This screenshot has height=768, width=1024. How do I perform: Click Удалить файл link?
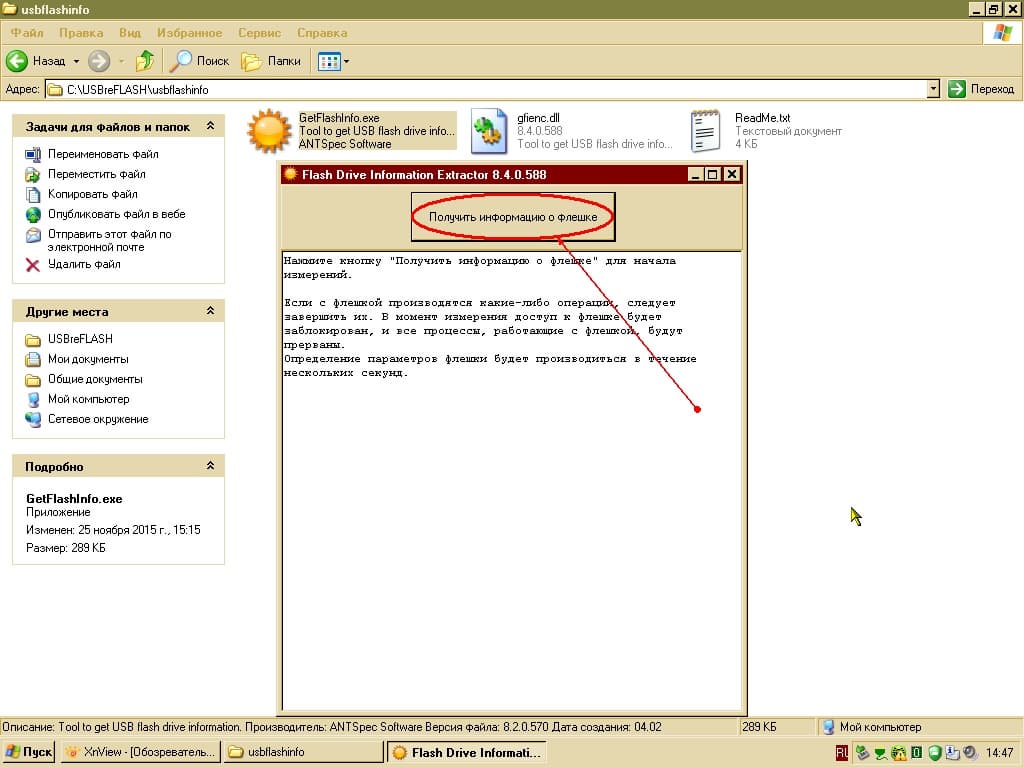[84, 264]
